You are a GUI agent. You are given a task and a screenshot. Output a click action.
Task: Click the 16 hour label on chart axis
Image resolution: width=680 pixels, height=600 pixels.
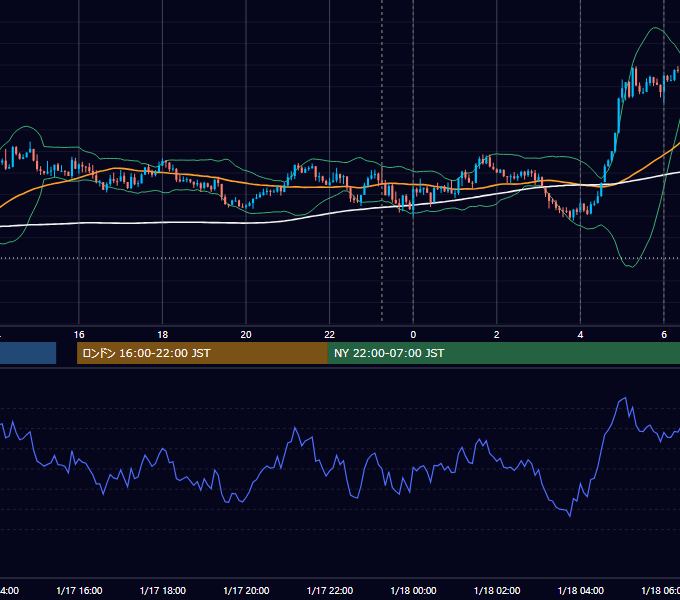[79, 335]
